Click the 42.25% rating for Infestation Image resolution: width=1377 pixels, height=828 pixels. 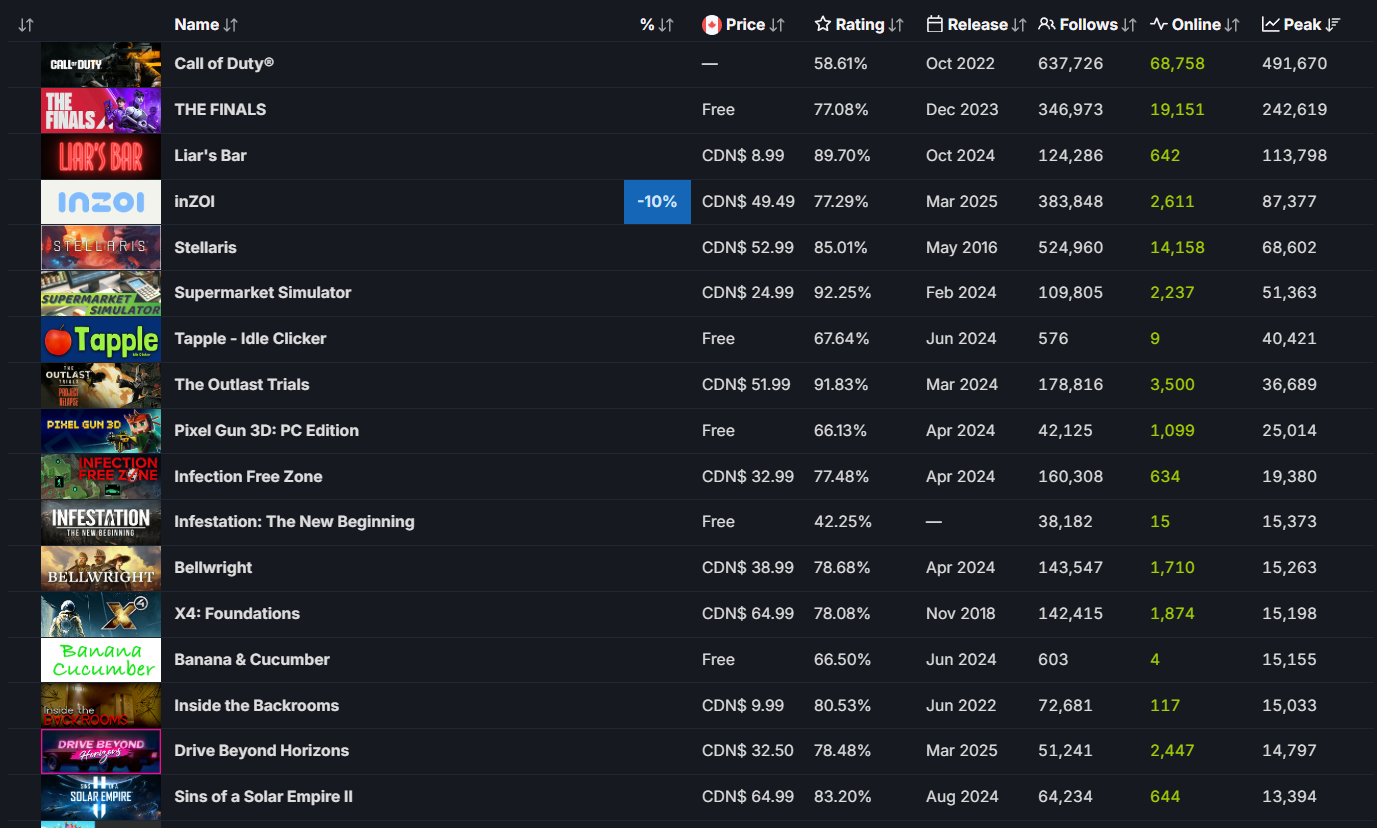[842, 522]
